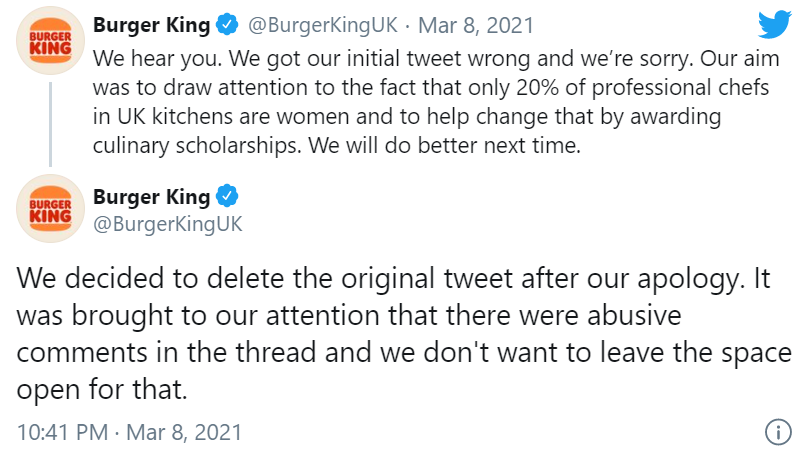Visit @BurgerKingUK handle next to parent tweet date
Viewport: 807px width, 461px height.
[323, 25]
